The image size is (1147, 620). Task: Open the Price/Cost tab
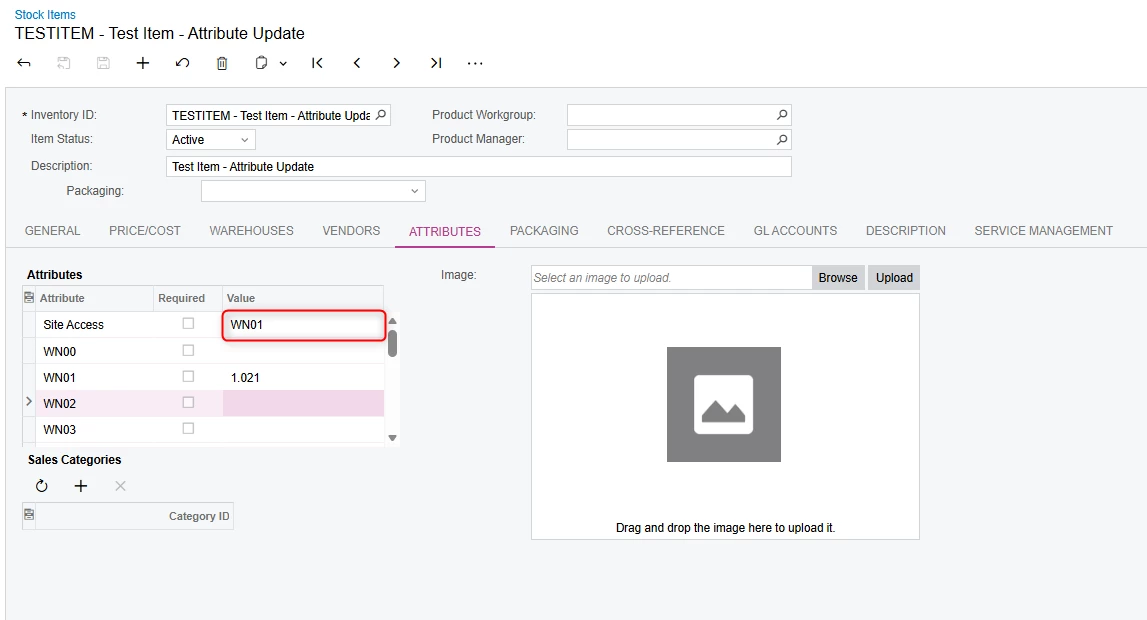coord(145,230)
